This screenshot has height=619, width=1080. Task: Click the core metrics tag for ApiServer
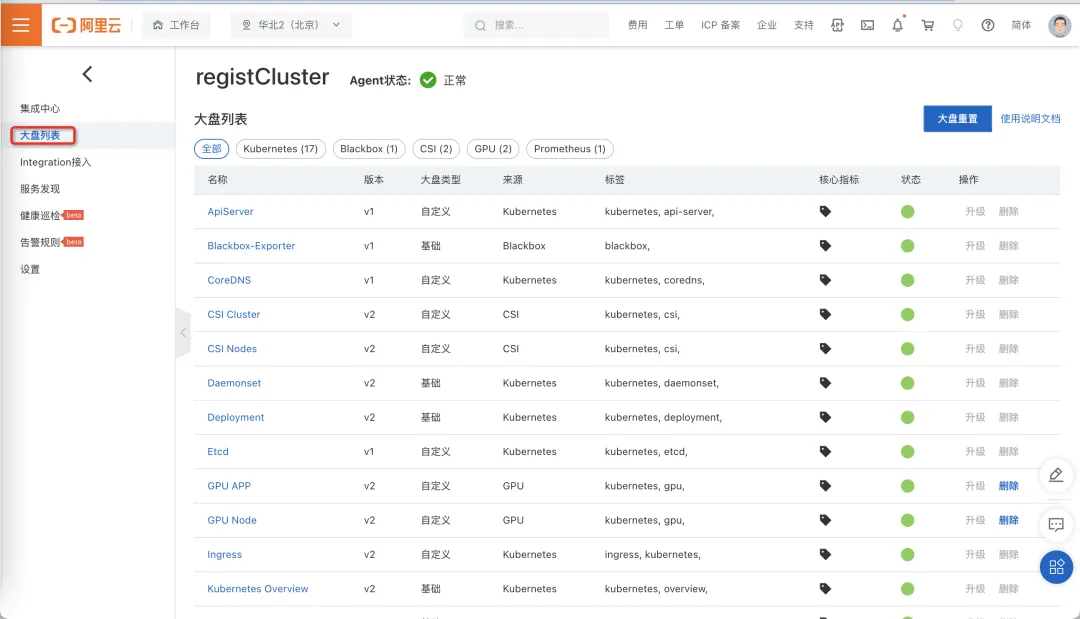(x=825, y=211)
